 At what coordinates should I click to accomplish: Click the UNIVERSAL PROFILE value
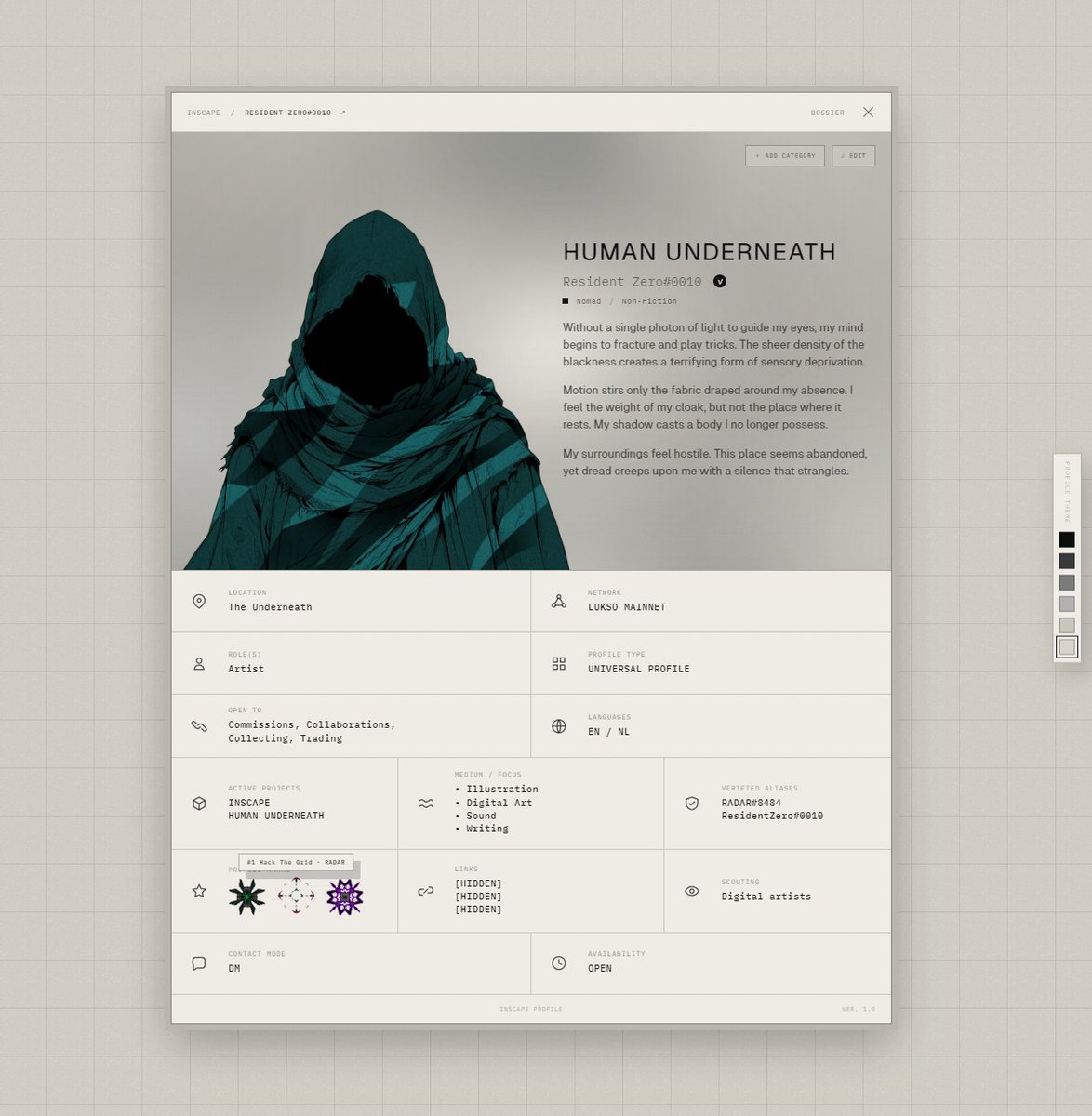point(639,669)
